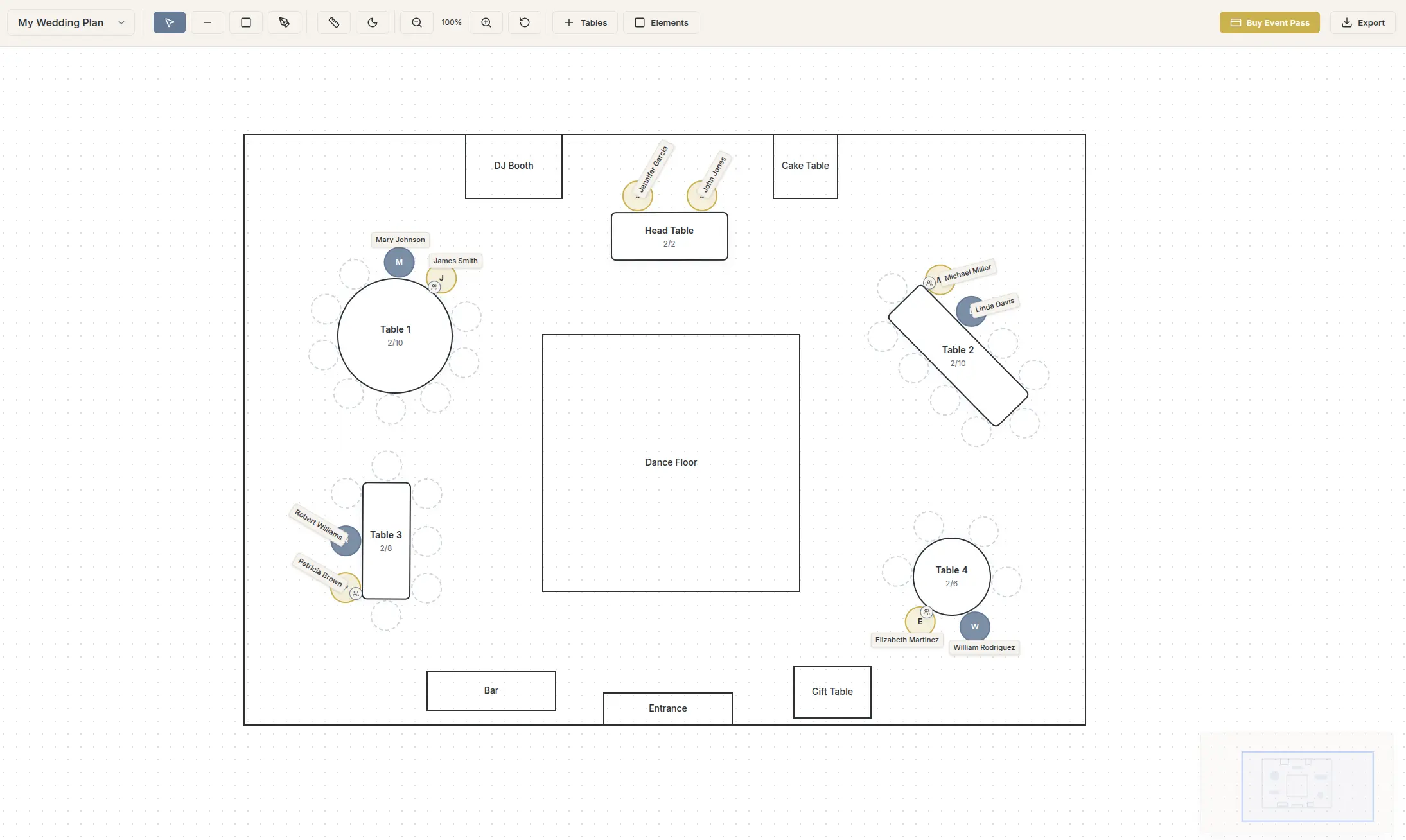Select rotated Table 2

958,356
